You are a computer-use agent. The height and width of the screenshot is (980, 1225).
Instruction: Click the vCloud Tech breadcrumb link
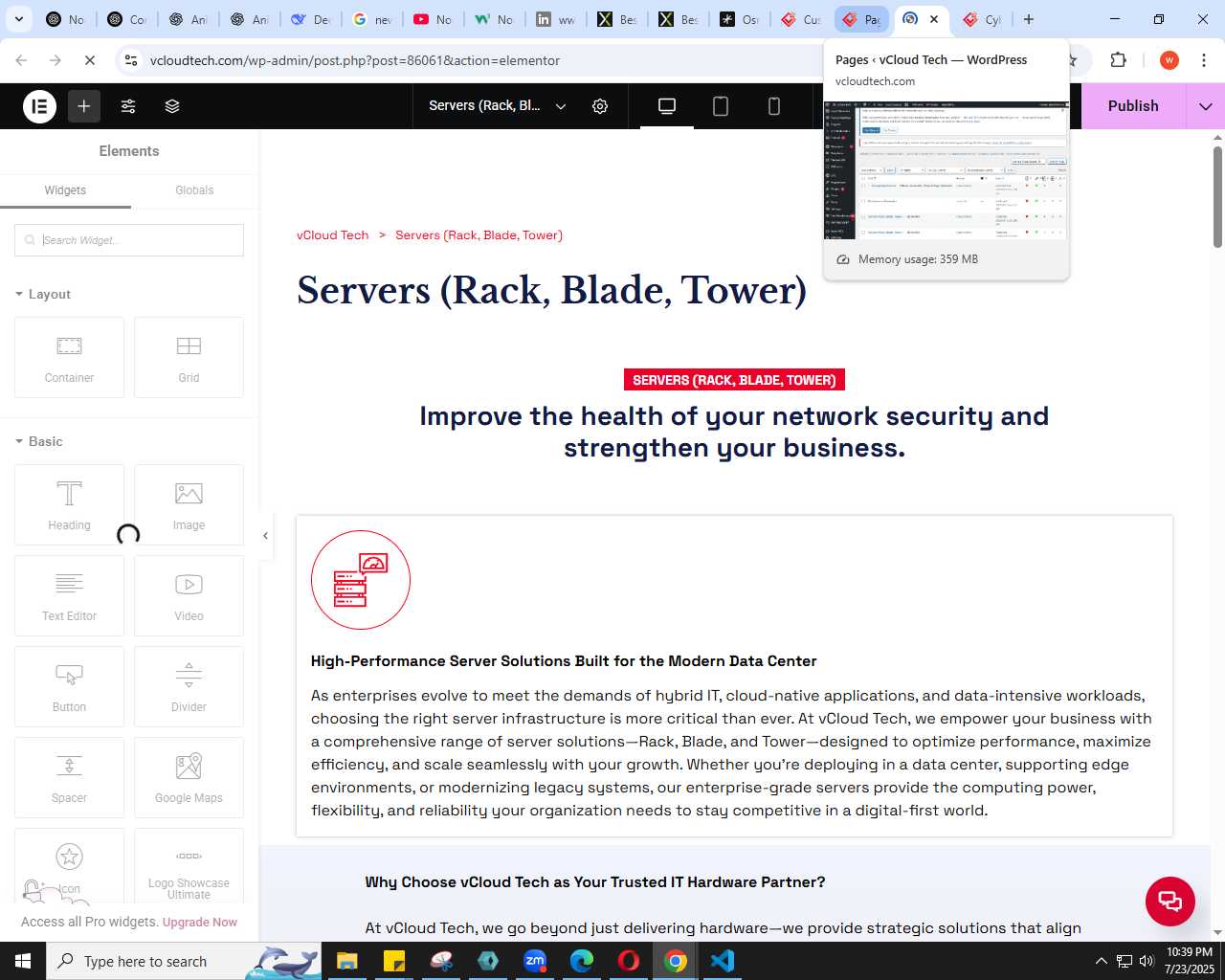point(332,235)
